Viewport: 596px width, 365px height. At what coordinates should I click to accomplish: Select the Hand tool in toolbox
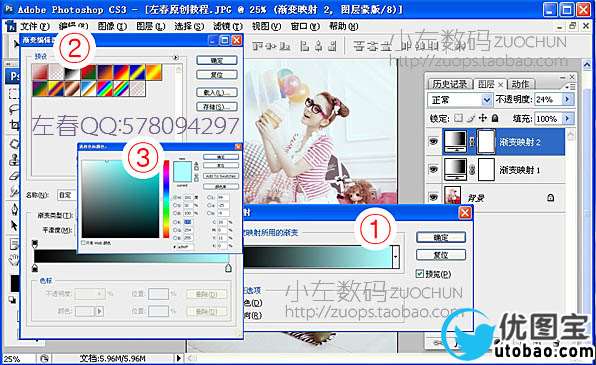tap(14, 260)
